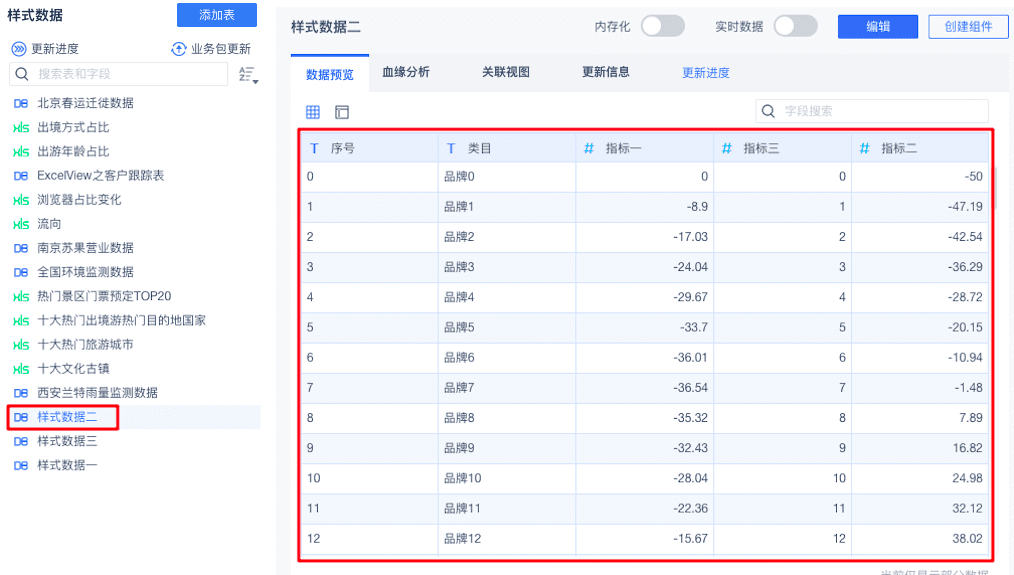
Task: Click the 添加表 button
Action: (x=217, y=15)
